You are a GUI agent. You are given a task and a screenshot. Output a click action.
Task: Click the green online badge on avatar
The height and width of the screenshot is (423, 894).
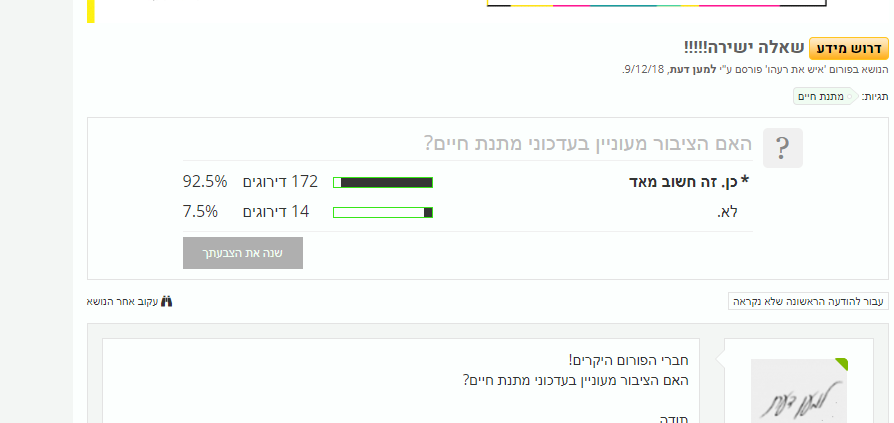coord(841,364)
